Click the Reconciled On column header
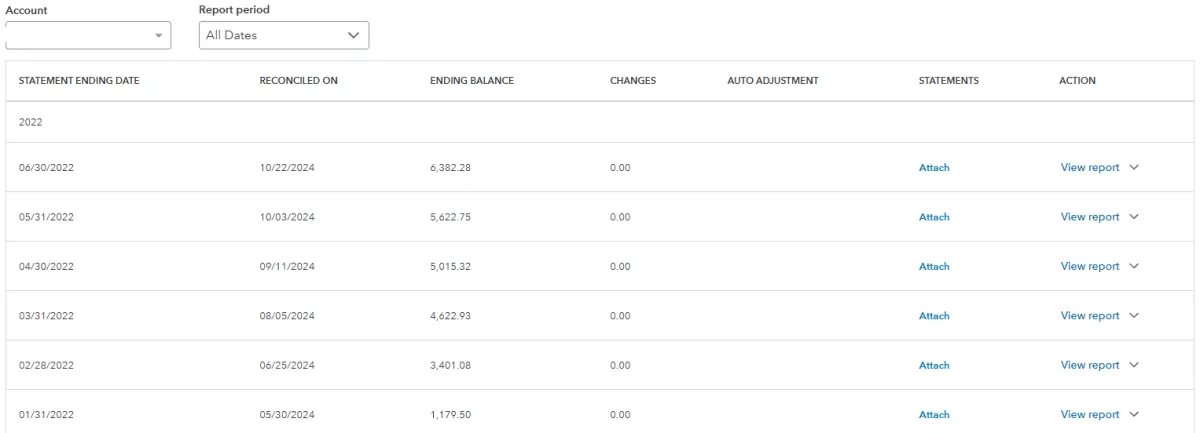Viewport: 1200px width, 433px height. point(298,81)
